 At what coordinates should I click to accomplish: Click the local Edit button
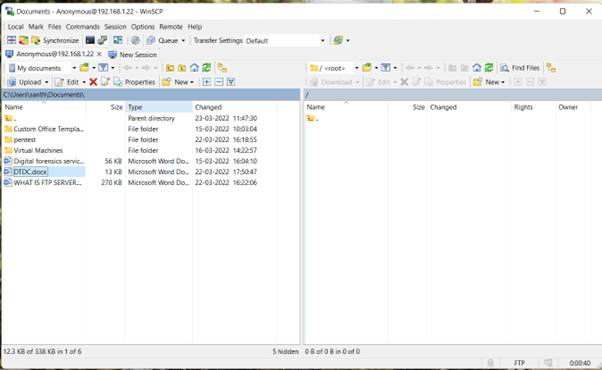coord(67,82)
